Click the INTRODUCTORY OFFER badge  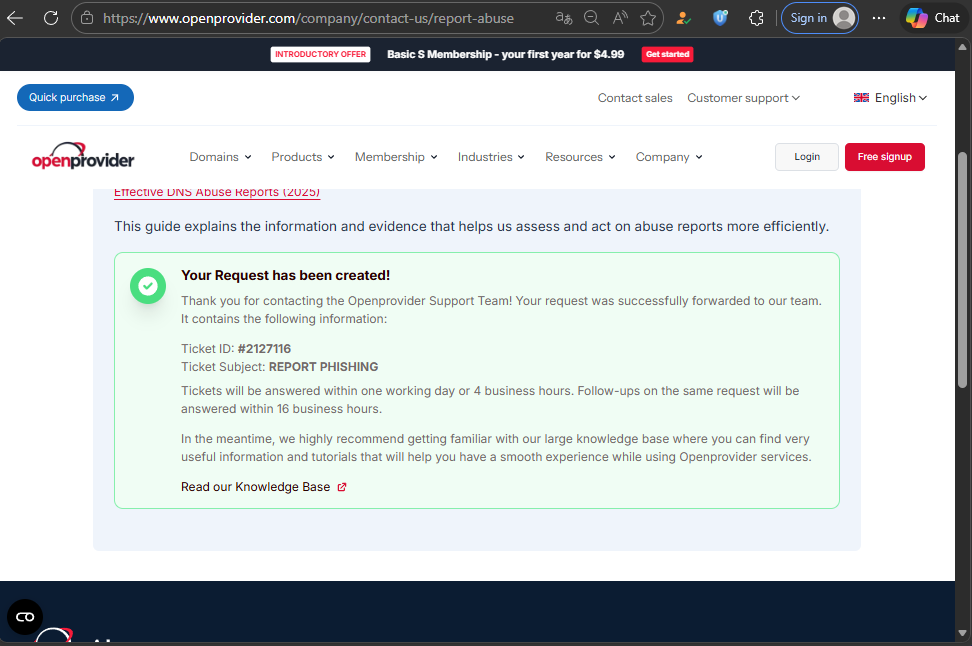pyautogui.click(x=320, y=55)
